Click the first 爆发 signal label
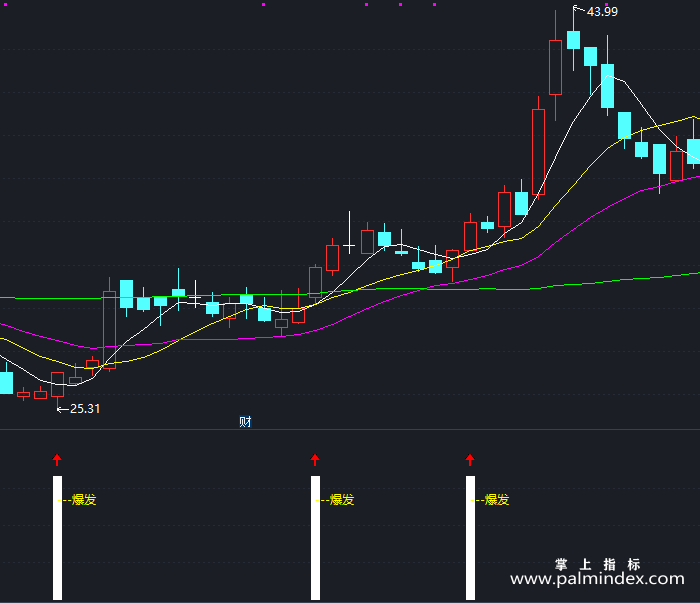Viewport: 700px width, 603px height. [84, 499]
